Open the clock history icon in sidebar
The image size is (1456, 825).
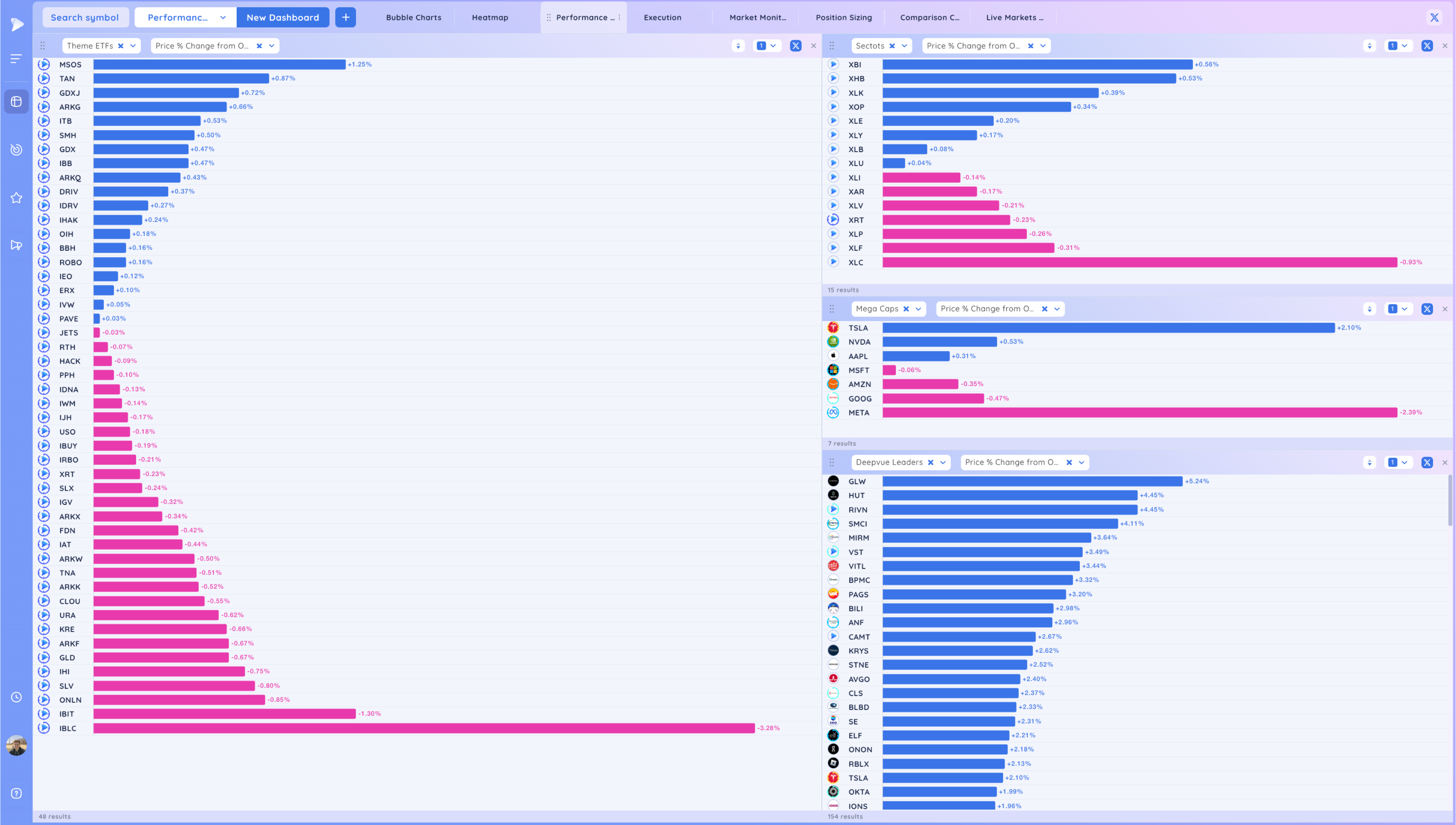tap(16, 697)
